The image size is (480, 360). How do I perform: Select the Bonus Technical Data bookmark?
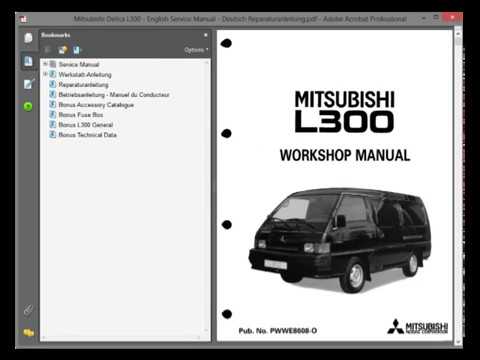87,135
